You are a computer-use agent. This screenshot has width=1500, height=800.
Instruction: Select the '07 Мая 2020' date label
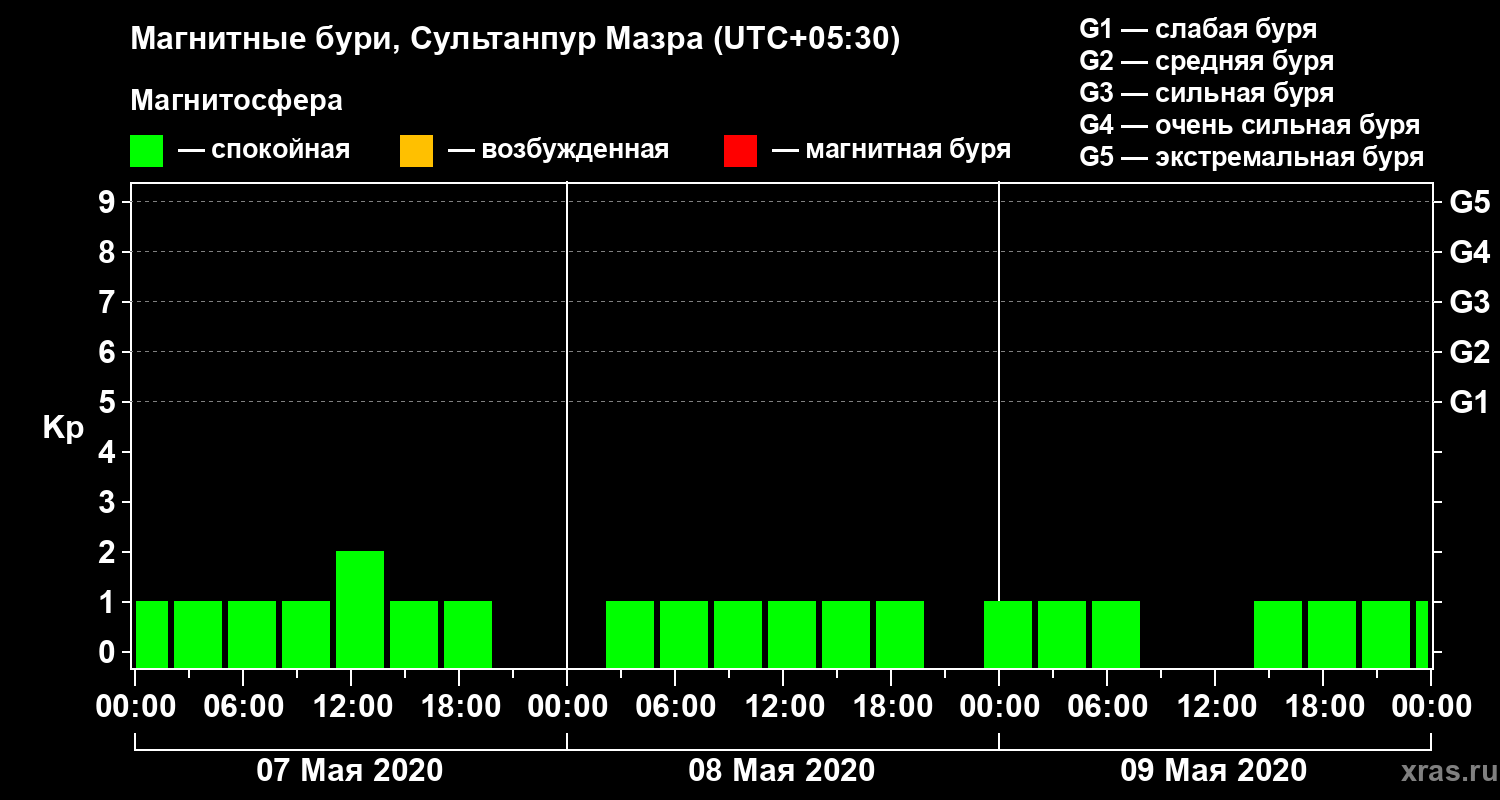pos(350,770)
